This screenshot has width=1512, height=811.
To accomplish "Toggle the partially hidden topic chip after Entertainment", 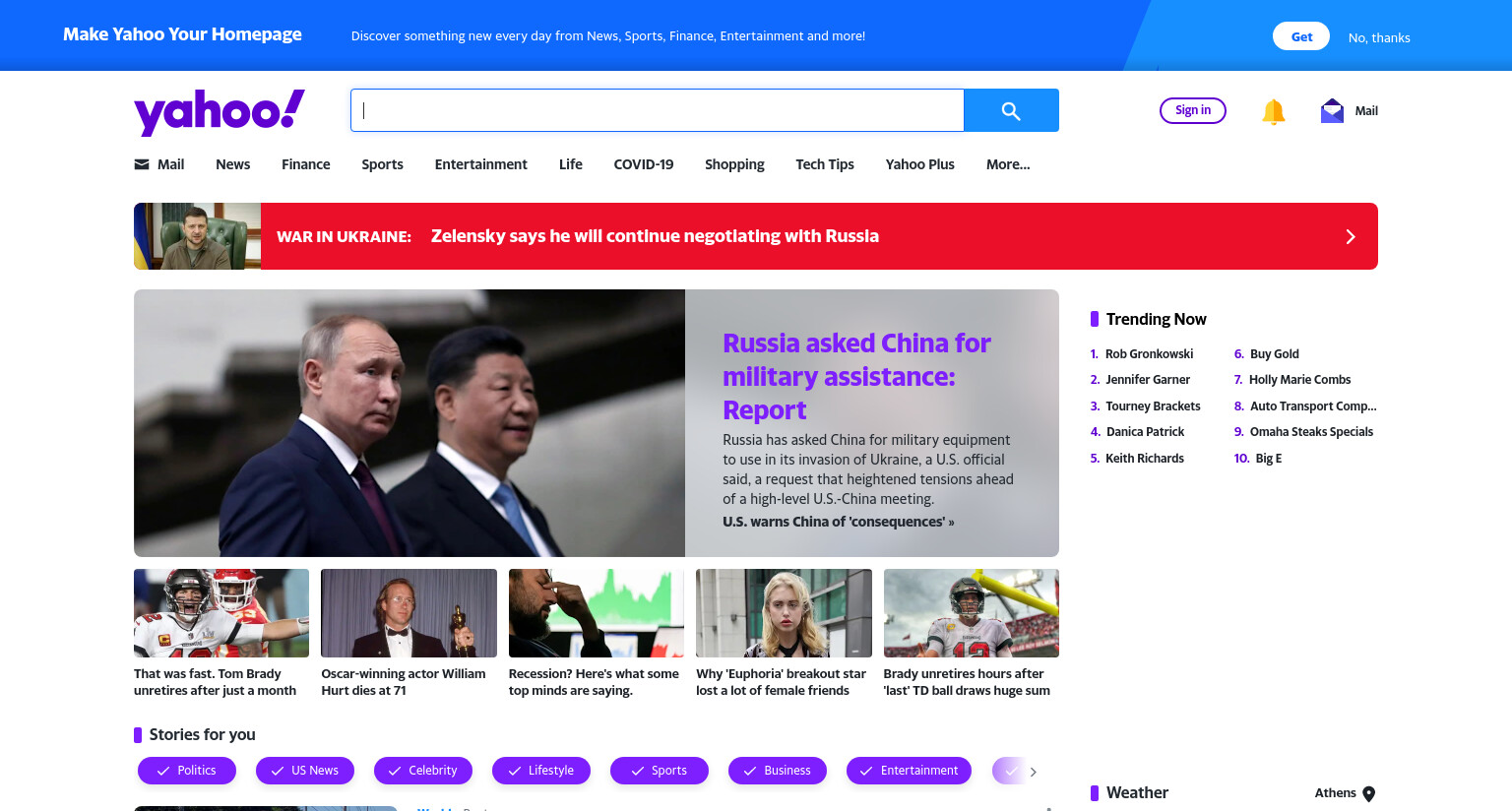I will [x=1008, y=771].
